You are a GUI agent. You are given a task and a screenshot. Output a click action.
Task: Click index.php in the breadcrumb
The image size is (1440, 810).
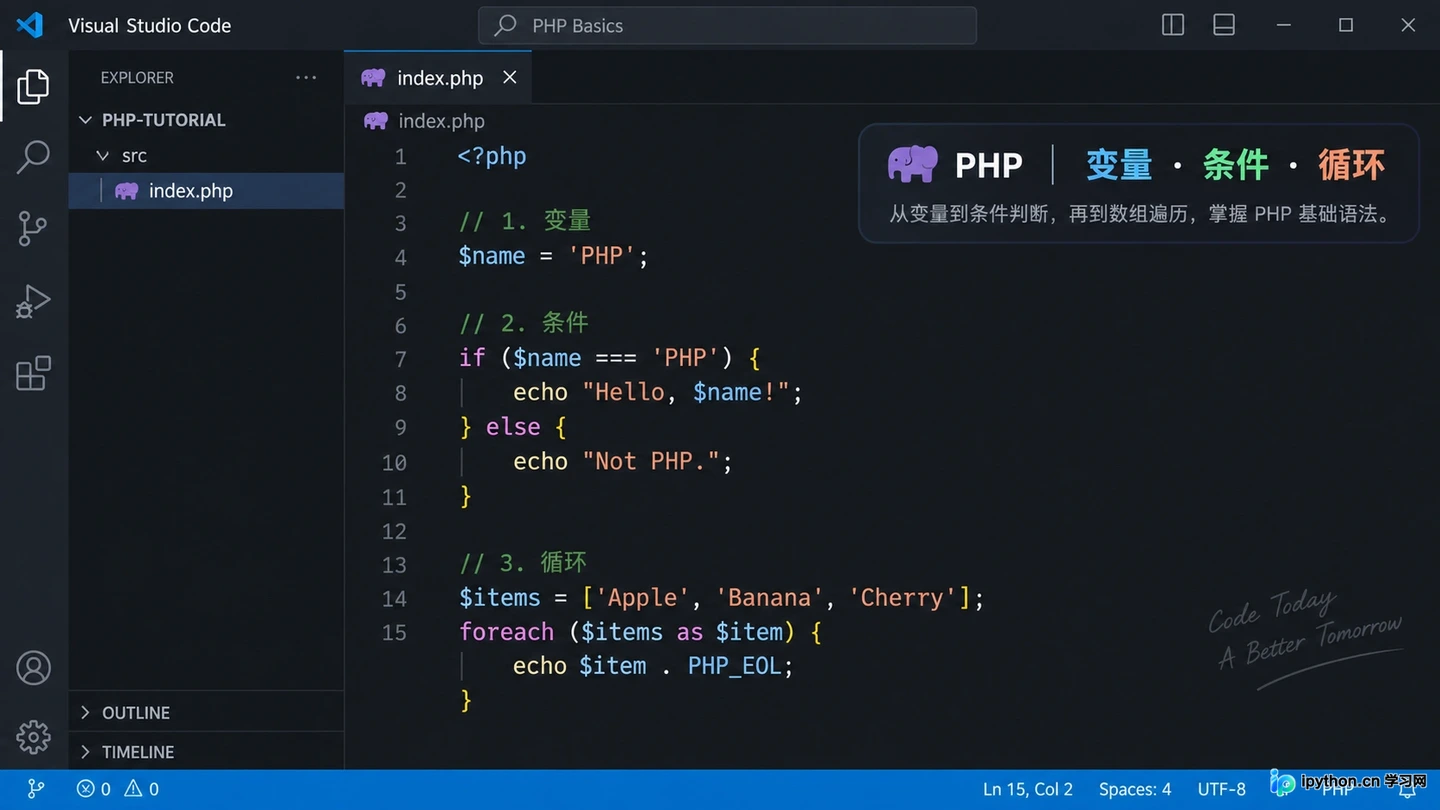coord(441,121)
